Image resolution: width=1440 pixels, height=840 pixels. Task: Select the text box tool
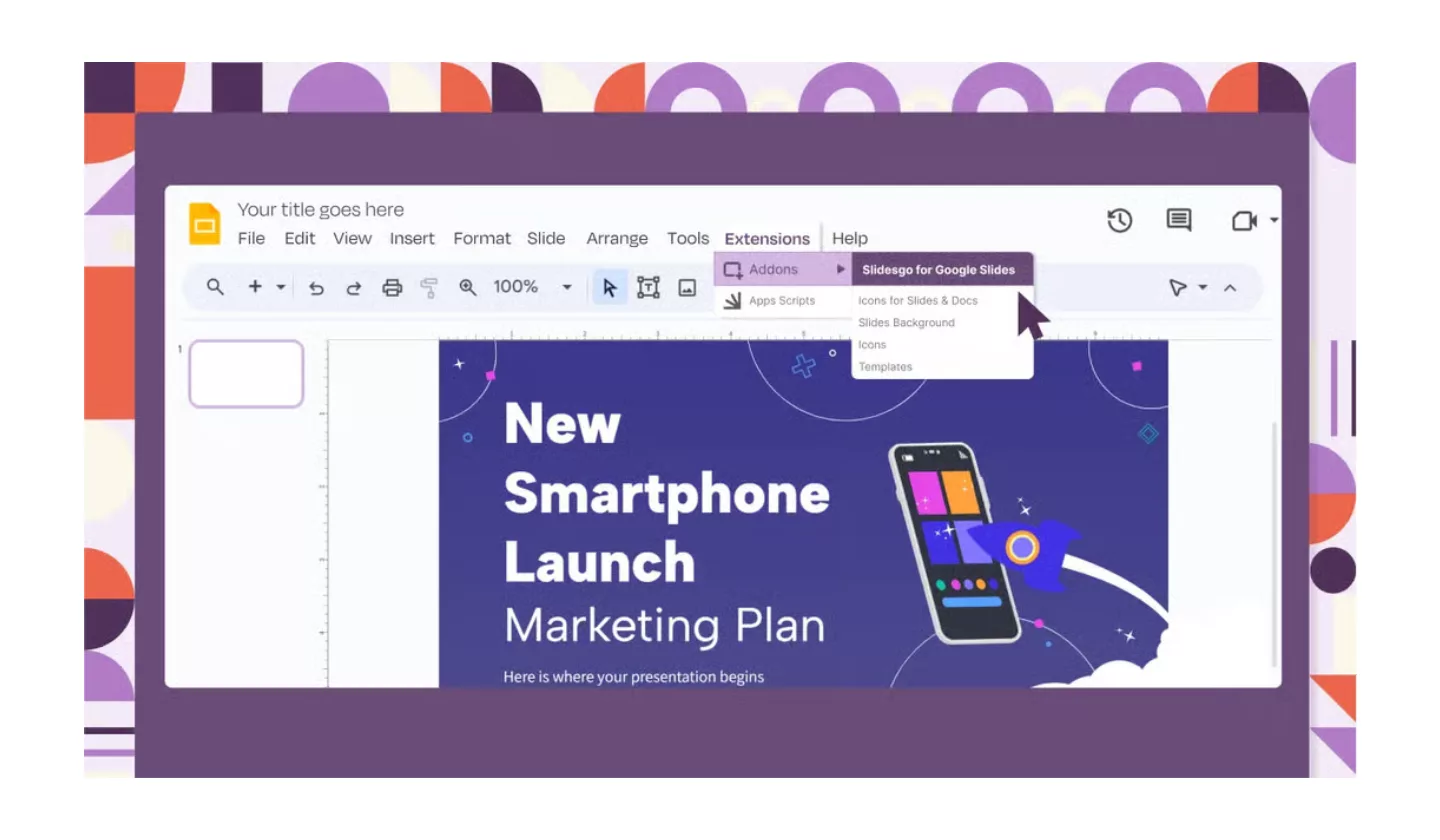(648, 288)
